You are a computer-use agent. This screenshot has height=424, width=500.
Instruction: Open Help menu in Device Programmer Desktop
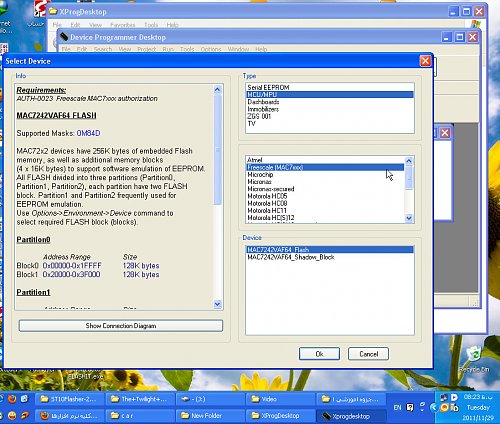click(x=261, y=49)
